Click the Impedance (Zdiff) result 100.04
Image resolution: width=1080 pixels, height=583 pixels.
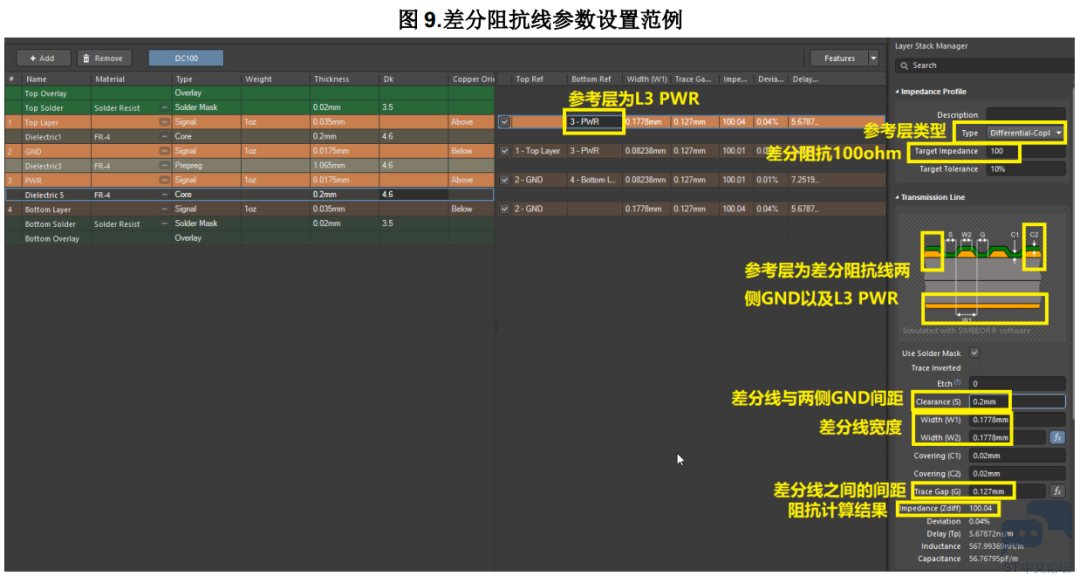coord(981,509)
